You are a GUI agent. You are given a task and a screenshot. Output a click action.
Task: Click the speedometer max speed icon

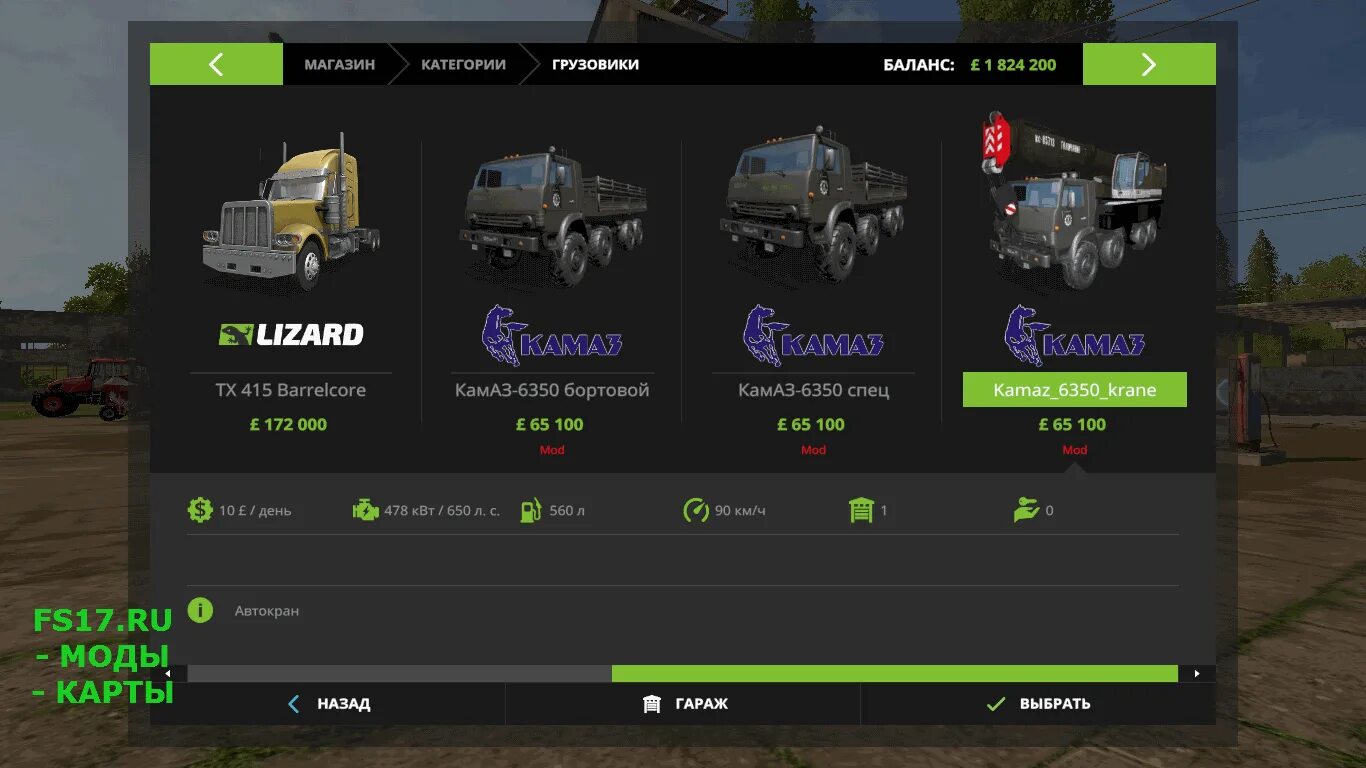696,510
